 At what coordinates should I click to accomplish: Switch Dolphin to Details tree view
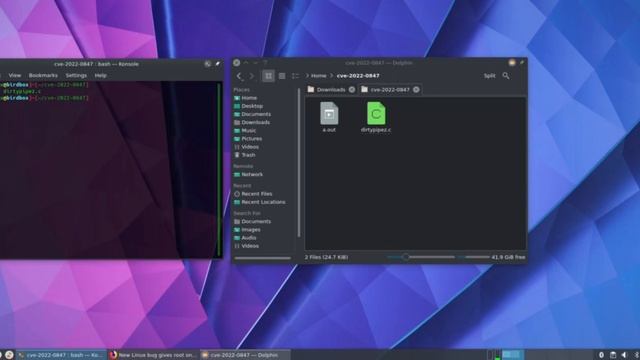(x=295, y=76)
